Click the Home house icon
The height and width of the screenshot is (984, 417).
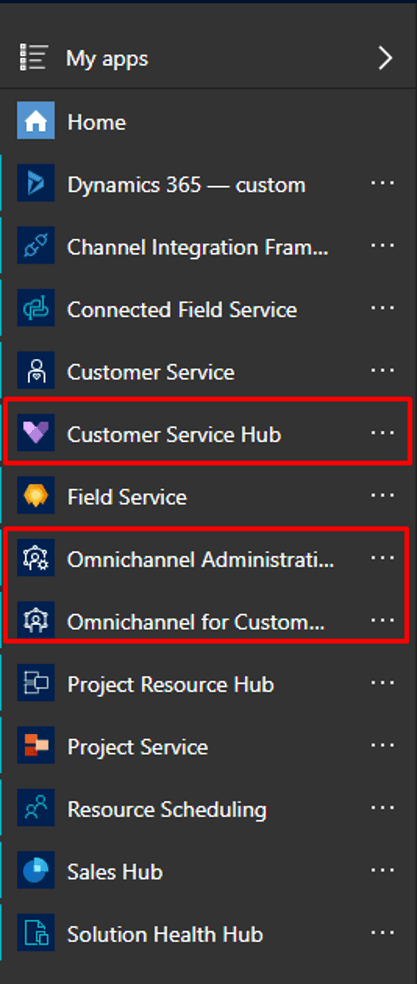[36, 120]
